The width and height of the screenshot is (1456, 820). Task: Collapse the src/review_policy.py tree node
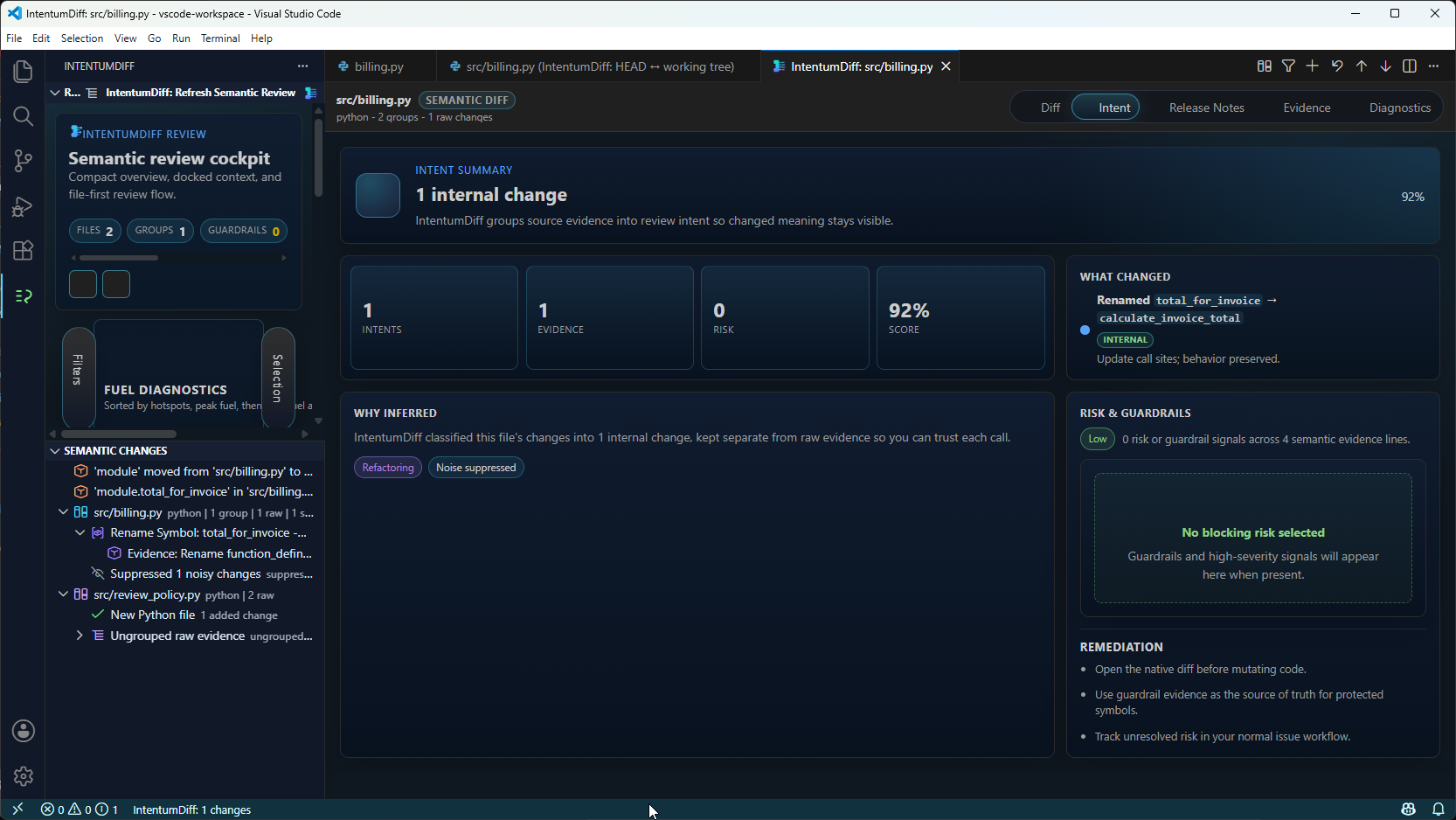tap(63, 594)
